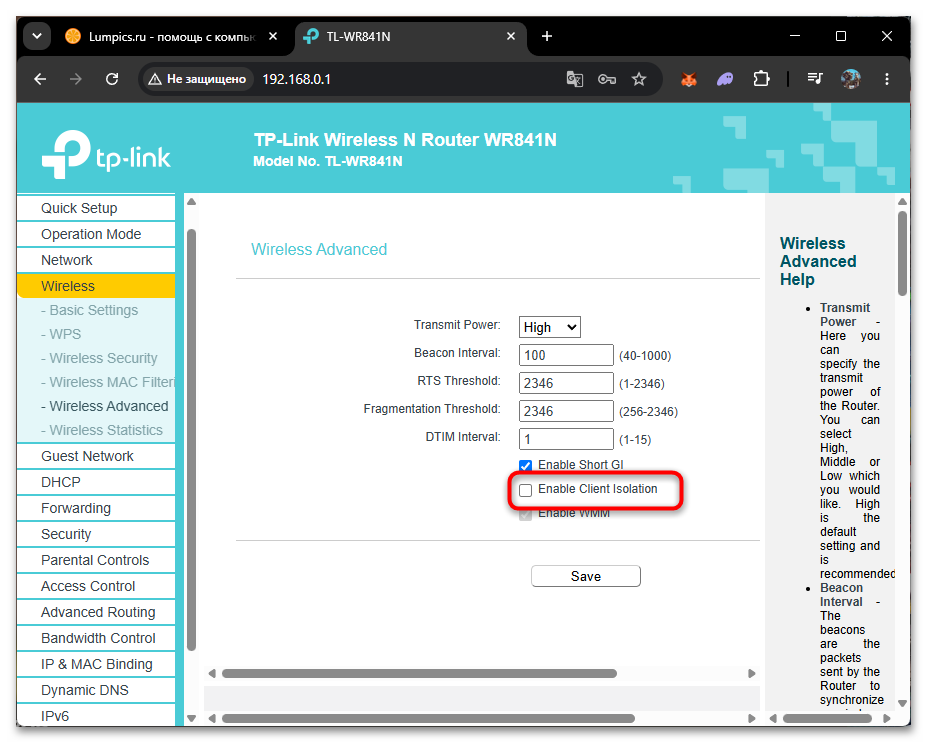This screenshot has height=743, width=927.
Task: Close the TL-WR841N tab
Action: [x=511, y=37]
